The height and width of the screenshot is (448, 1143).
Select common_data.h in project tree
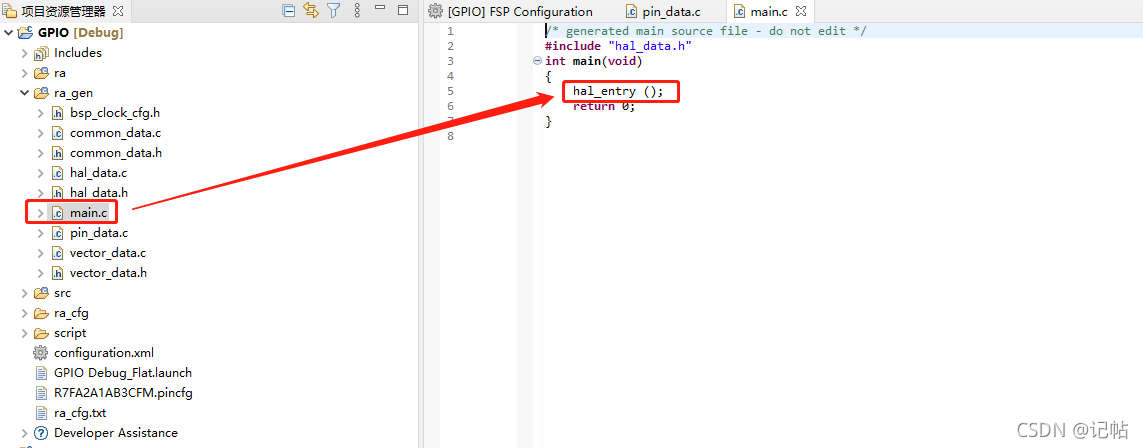(116, 153)
